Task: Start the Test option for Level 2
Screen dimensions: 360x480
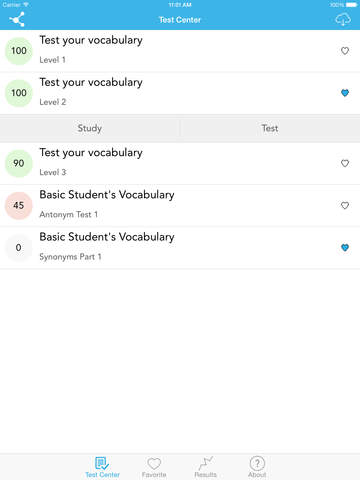Action: 270,128
